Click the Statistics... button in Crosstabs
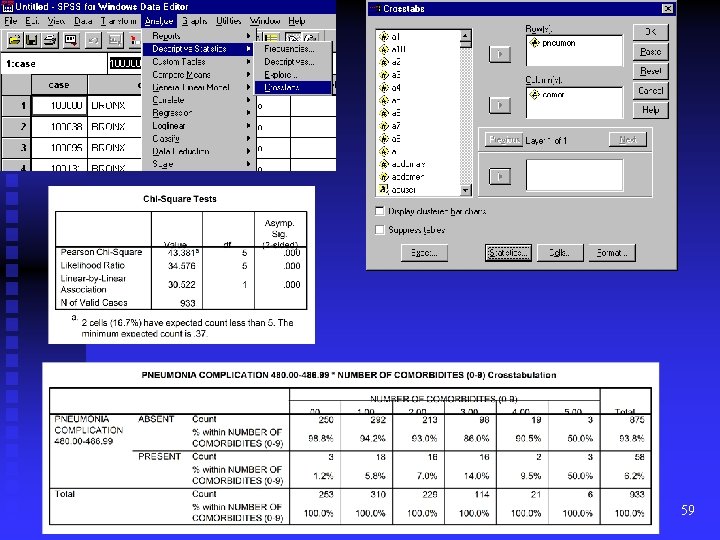The image size is (720, 540). [508, 253]
